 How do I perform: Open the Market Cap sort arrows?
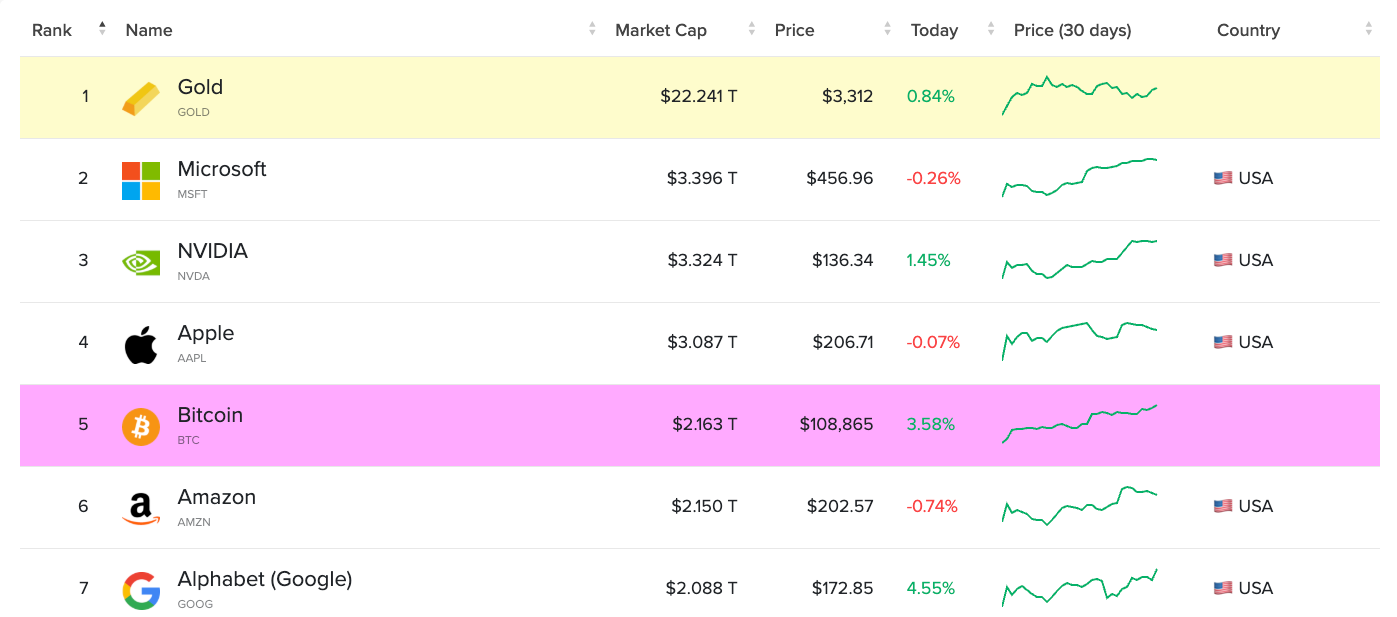click(x=750, y=29)
